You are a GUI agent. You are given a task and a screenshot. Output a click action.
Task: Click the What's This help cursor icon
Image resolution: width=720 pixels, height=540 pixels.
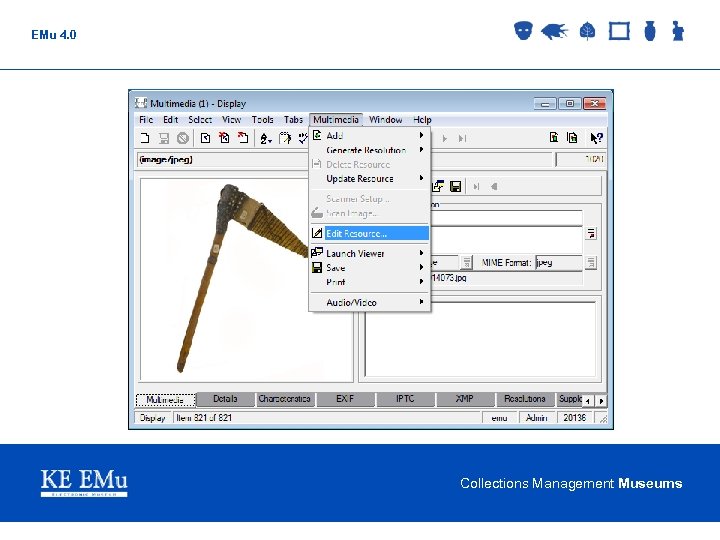pyautogui.click(x=596, y=138)
